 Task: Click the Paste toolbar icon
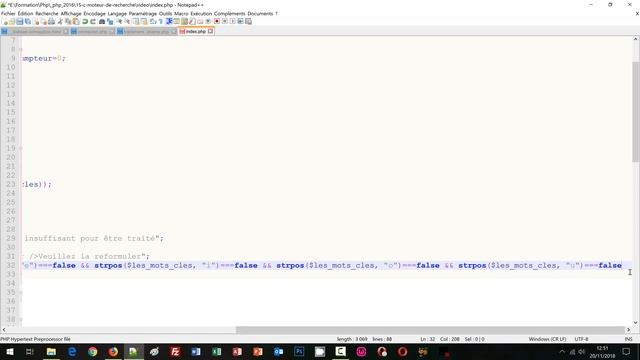pyautogui.click(x=76, y=22)
